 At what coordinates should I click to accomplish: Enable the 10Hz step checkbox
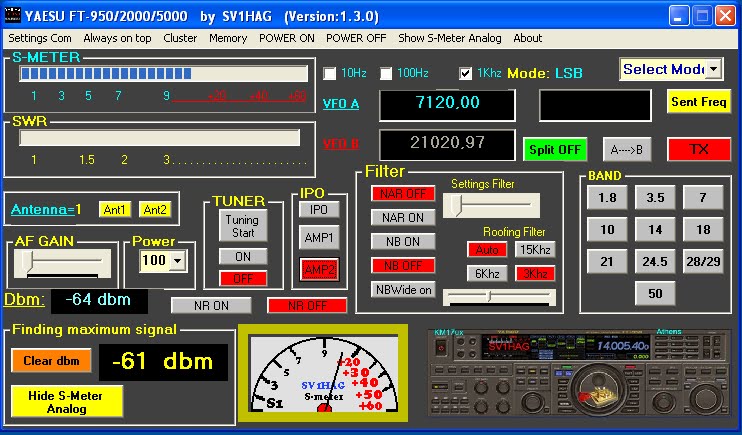(x=330, y=73)
